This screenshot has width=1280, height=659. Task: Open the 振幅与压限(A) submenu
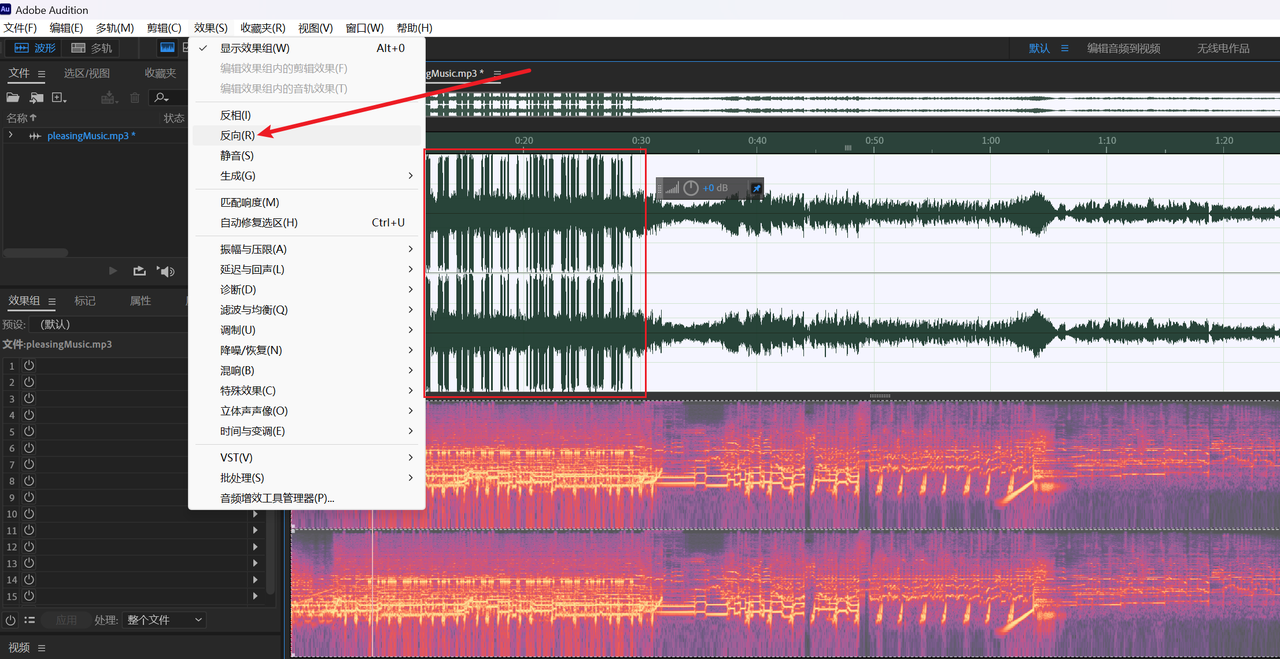coord(253,249)
